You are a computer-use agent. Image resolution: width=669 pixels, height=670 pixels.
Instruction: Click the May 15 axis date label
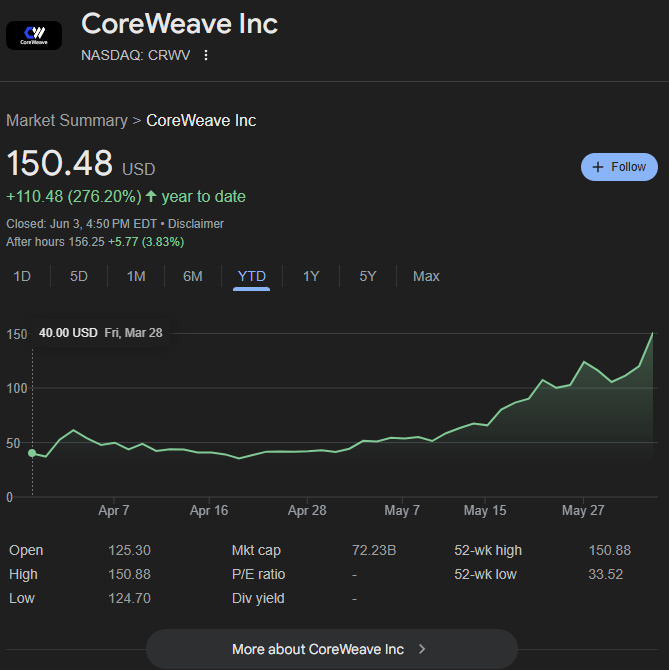[485, 510]
